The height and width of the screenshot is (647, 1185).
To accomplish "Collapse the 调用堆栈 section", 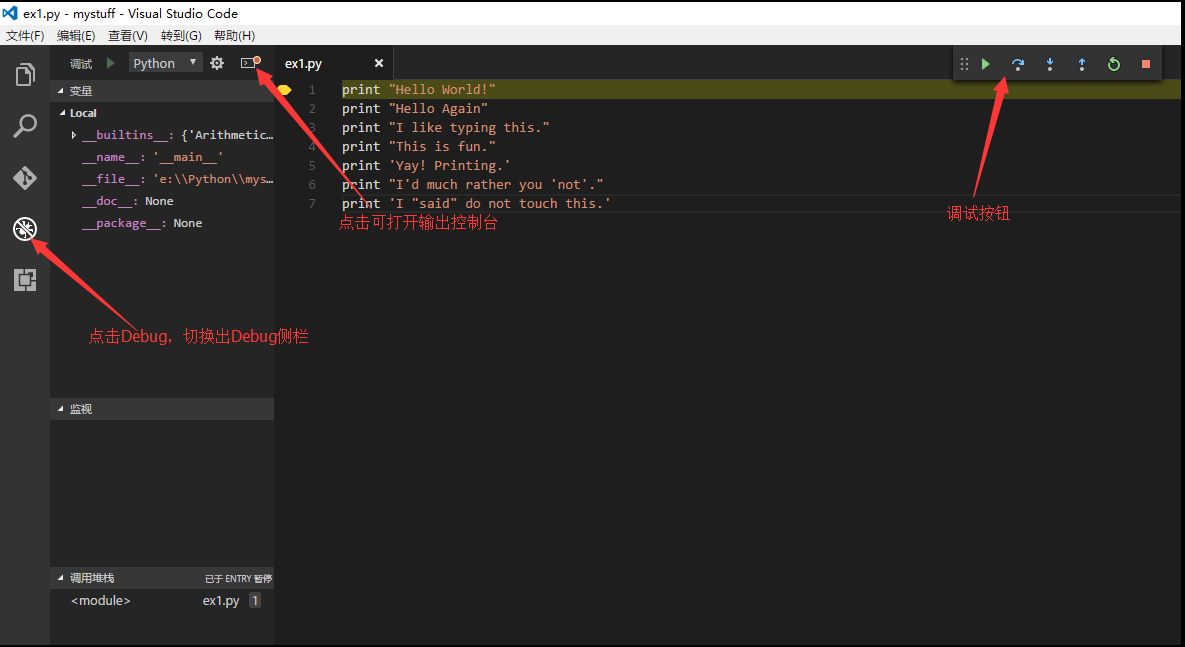I will pos(162,578).
